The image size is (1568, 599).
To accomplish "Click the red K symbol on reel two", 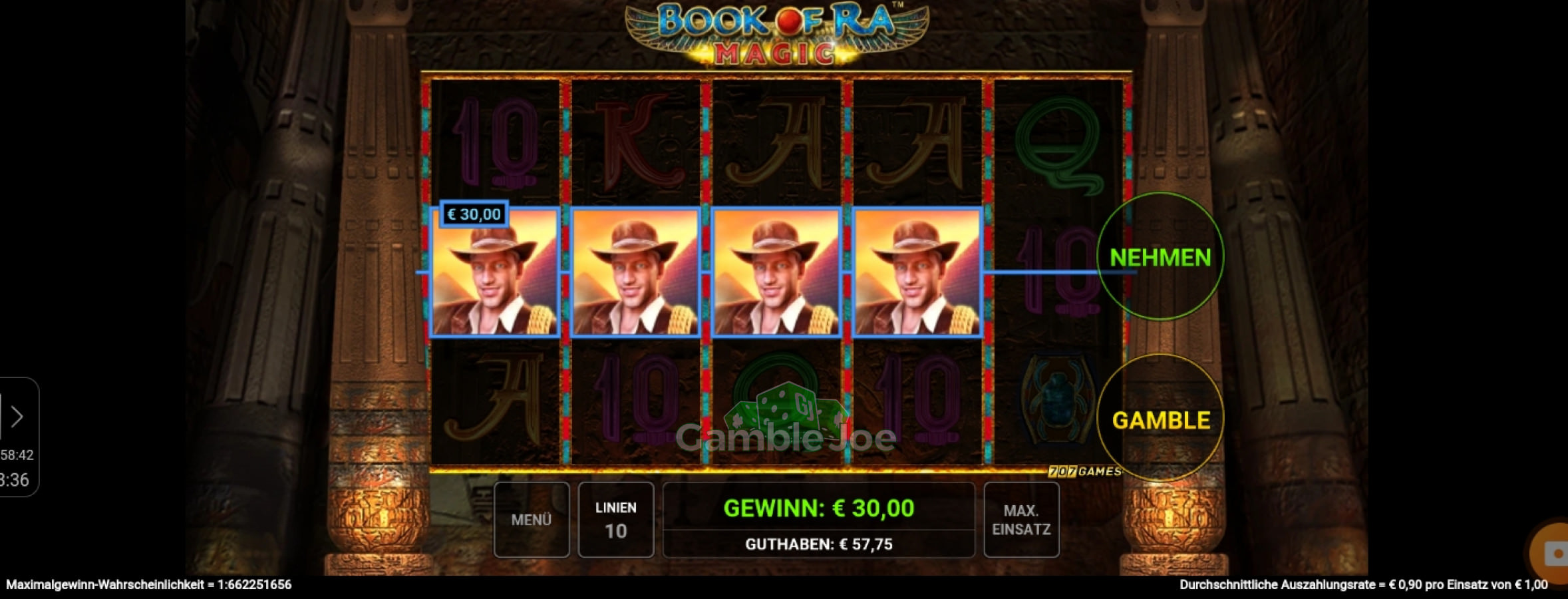I will [x=637, y=142].
